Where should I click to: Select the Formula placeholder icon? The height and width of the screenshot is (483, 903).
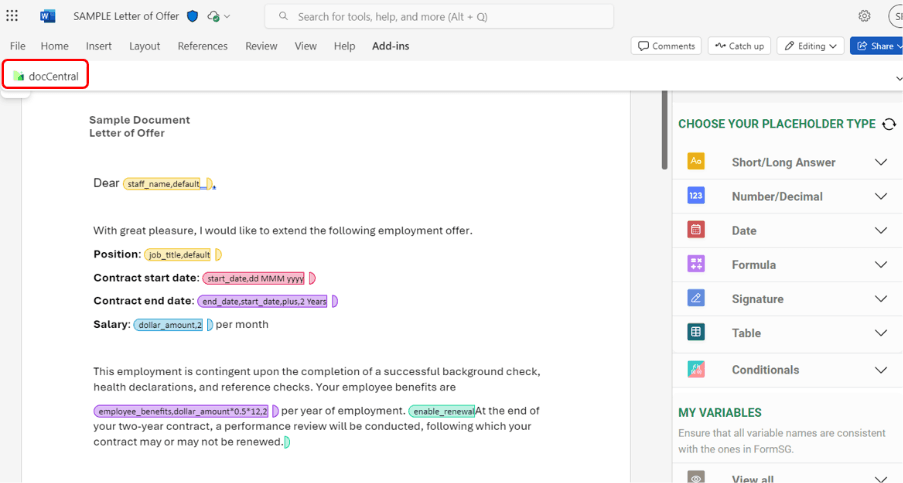point(696,264)
